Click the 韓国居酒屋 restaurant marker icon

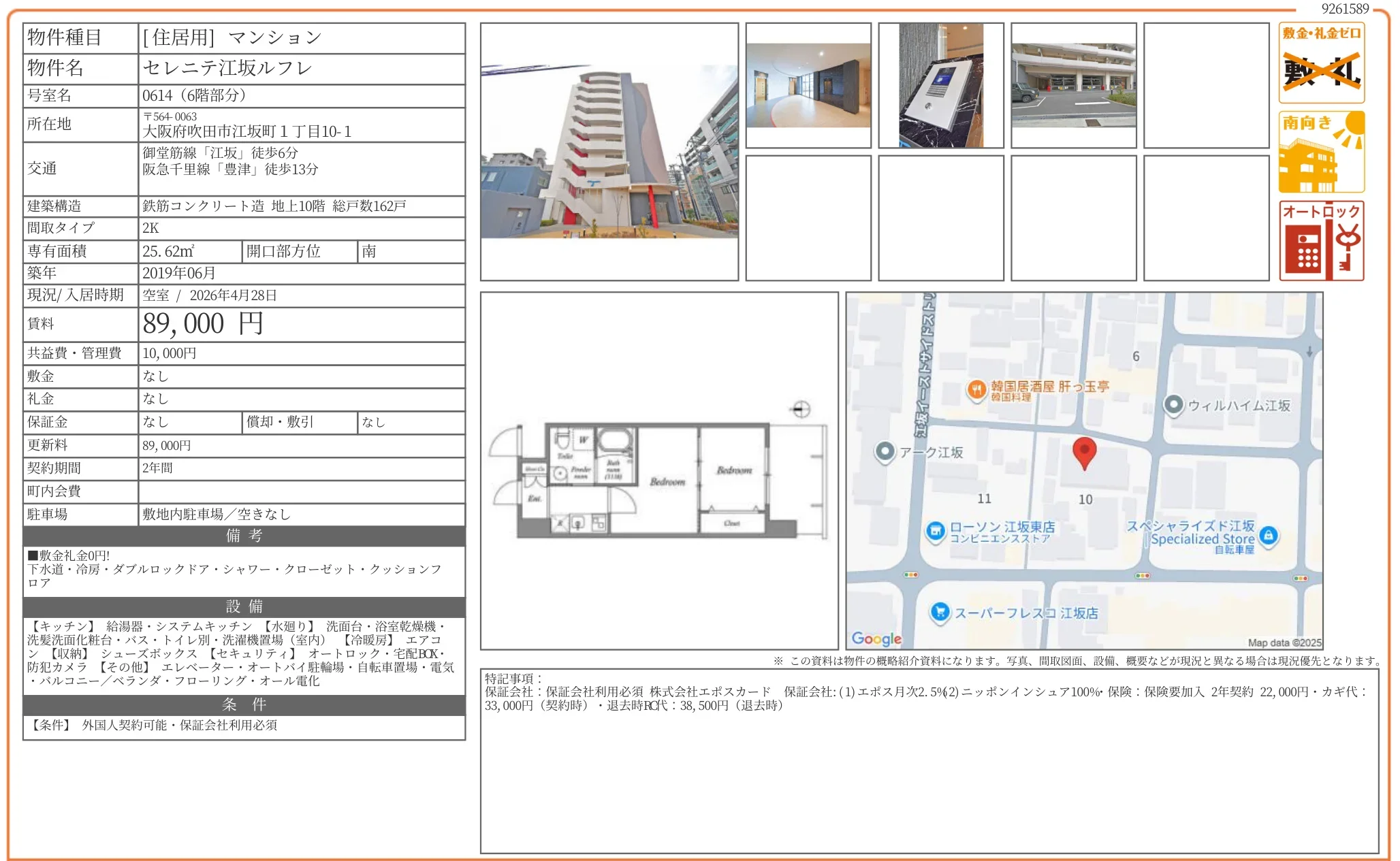pos(976,390)
